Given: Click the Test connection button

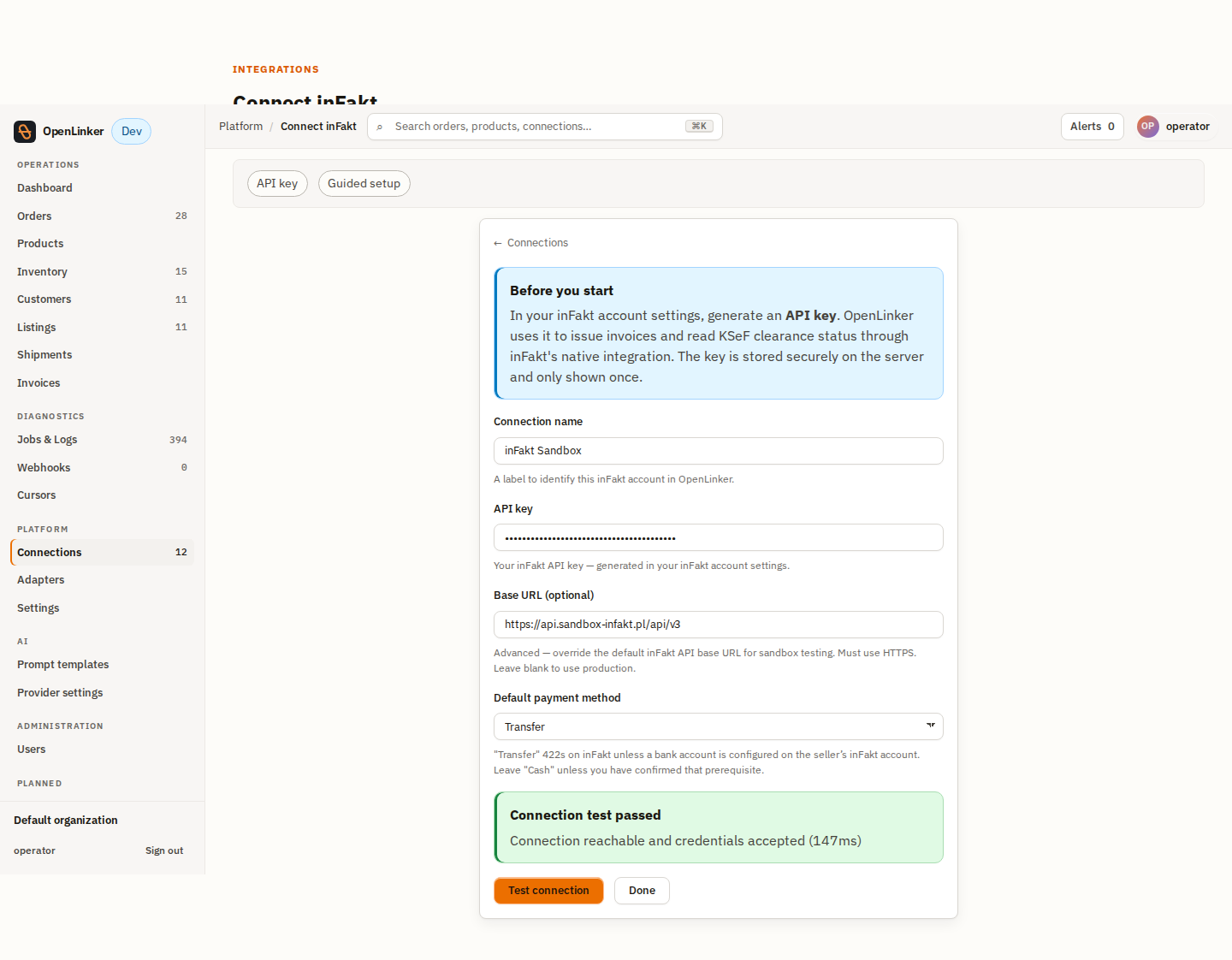Looking at the screenshot, I should (x=548, y=891).
